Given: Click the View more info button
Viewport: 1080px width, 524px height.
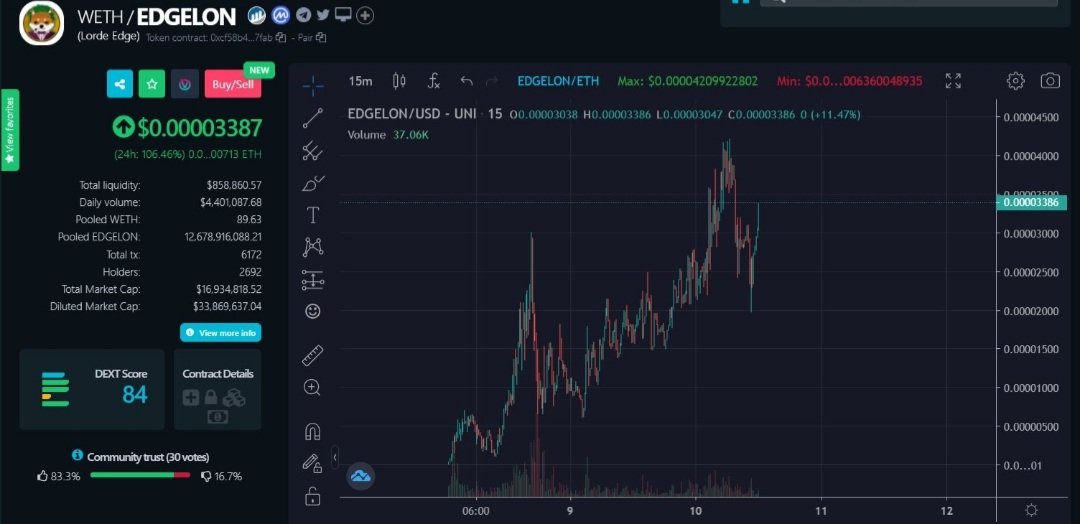Looking at the screenshot, I should coord(220,333).
